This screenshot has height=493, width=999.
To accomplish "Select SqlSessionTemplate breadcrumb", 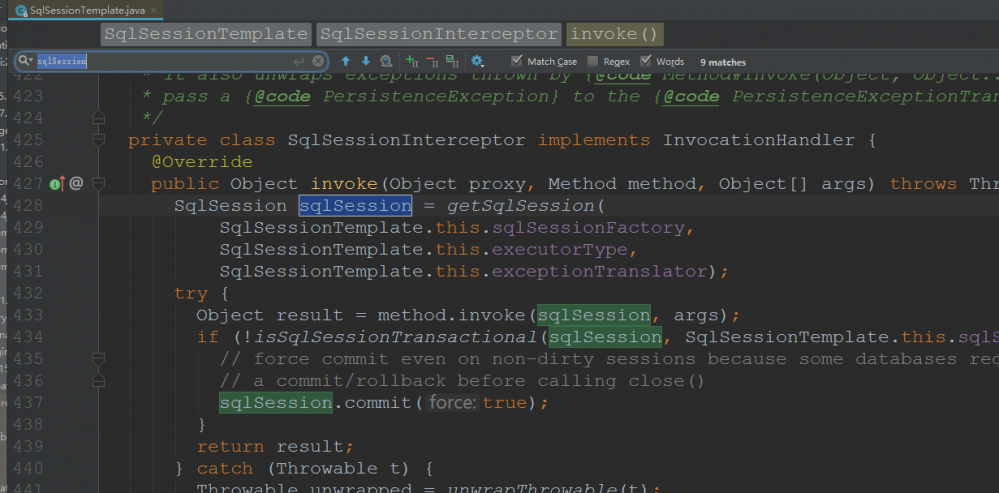I will pos(206,34).
